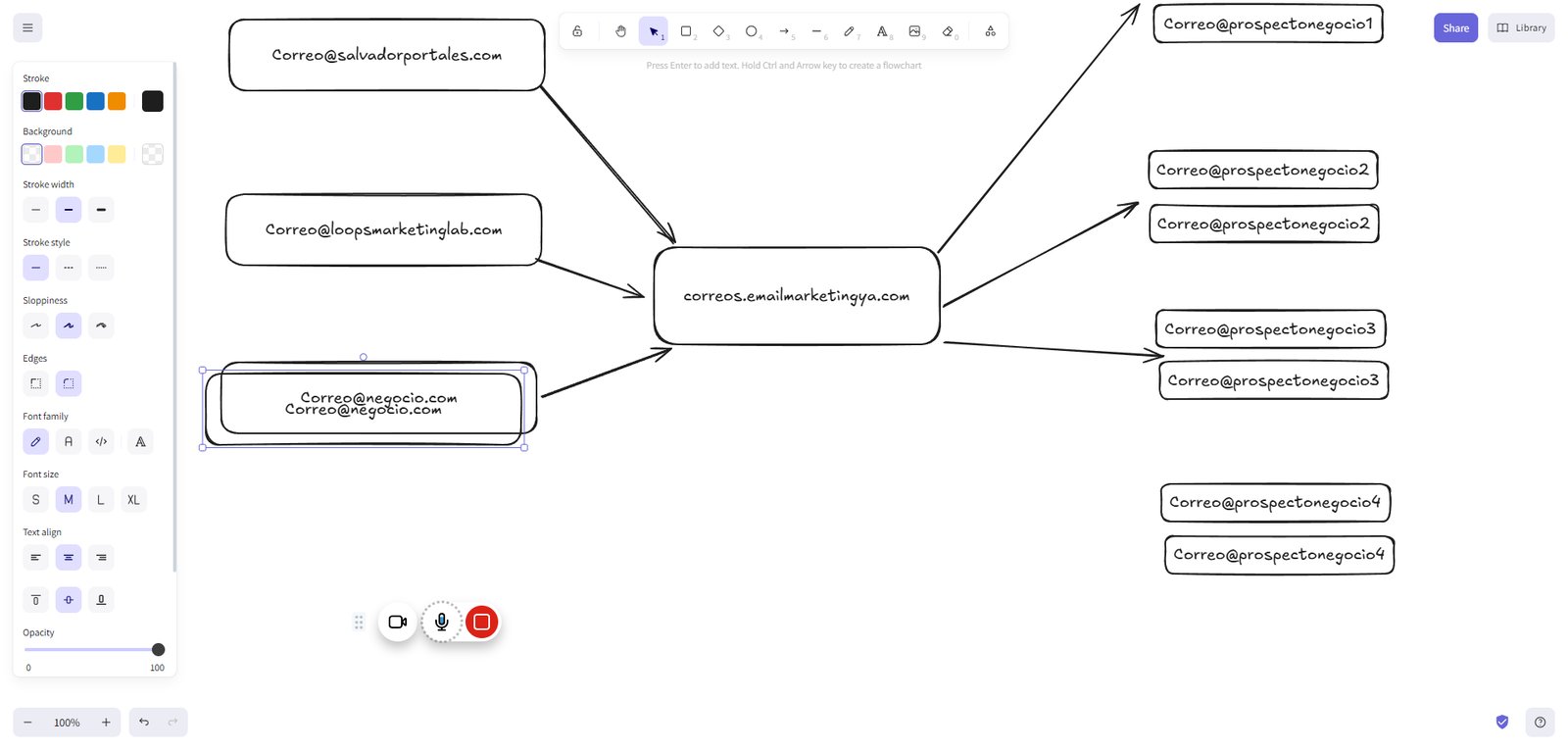The image size is (1568, 750).
Task: Click the encryption shield icon
Action: pyautogui.click(x=1502, y=723)
